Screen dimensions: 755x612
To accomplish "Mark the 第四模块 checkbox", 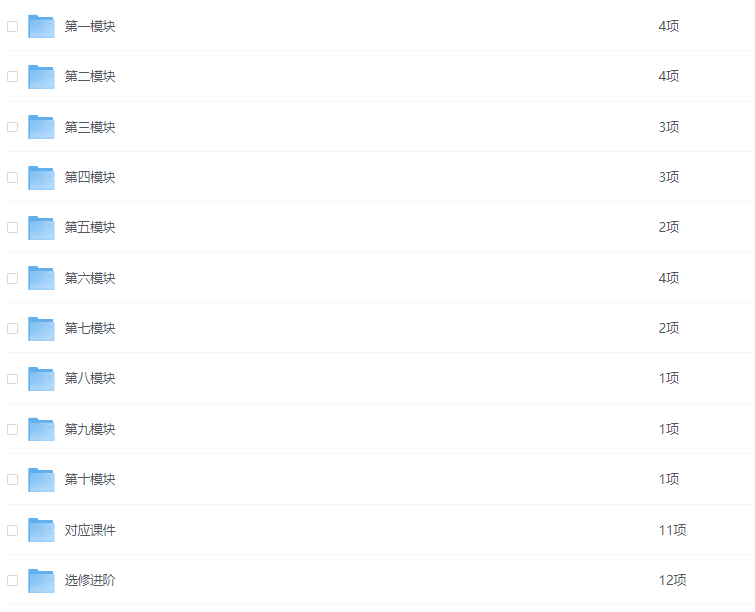I will [13, 177].
